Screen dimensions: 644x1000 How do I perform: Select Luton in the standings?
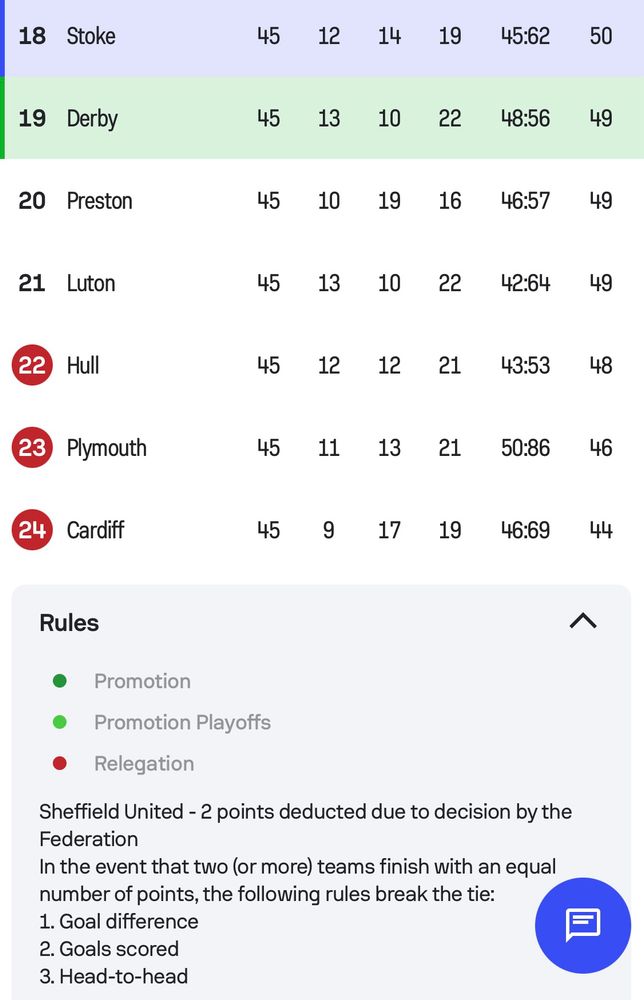click(x=91, y=283)
